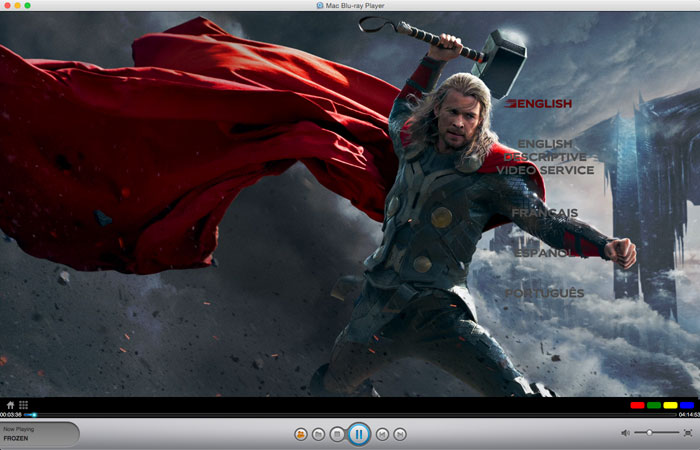Select ESPAÑOL language option

[x=544, y=253]
